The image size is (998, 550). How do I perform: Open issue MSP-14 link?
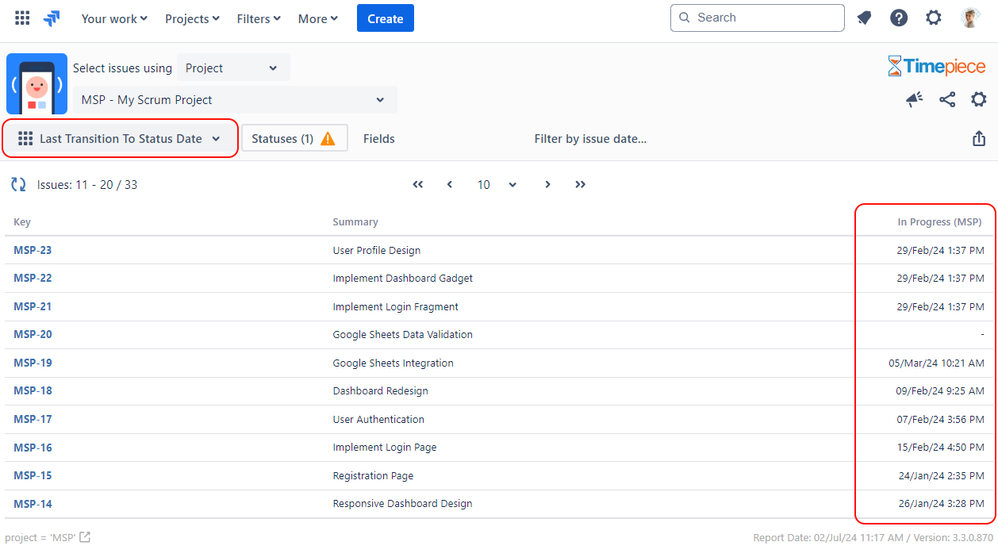pyautogui.click(x=32, y=504)
